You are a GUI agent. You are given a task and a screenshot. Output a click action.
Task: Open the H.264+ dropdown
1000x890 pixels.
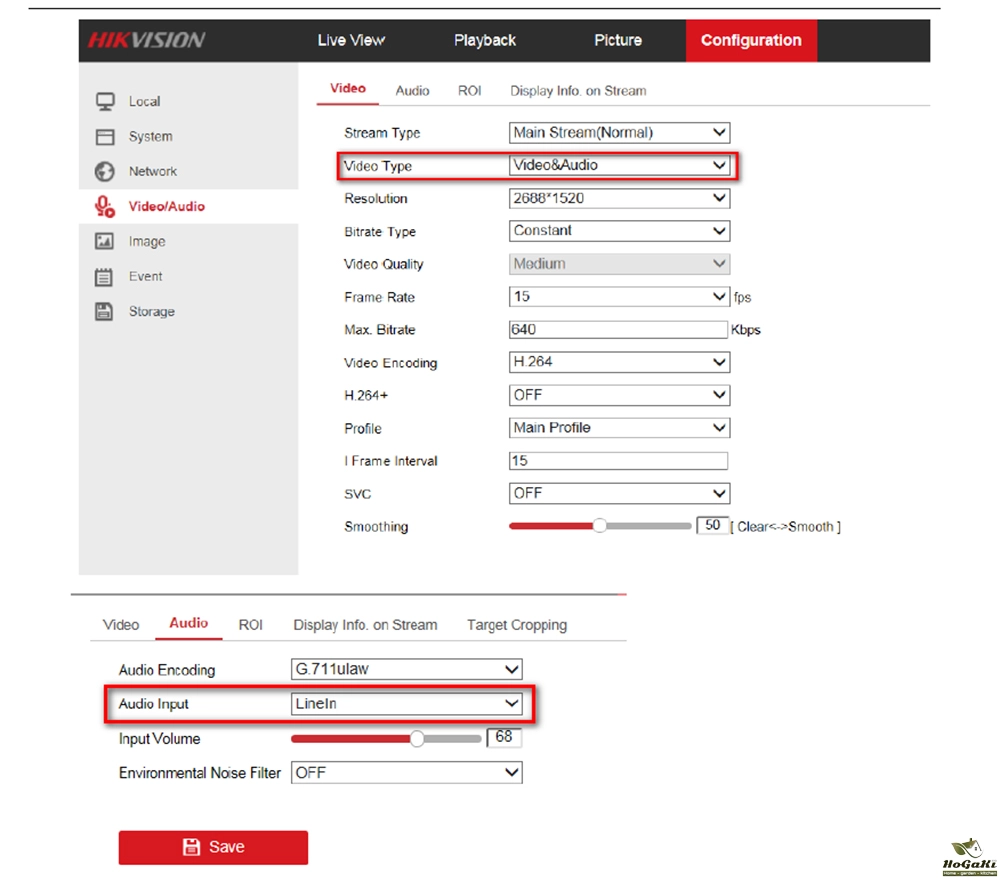tap(619, 395)
